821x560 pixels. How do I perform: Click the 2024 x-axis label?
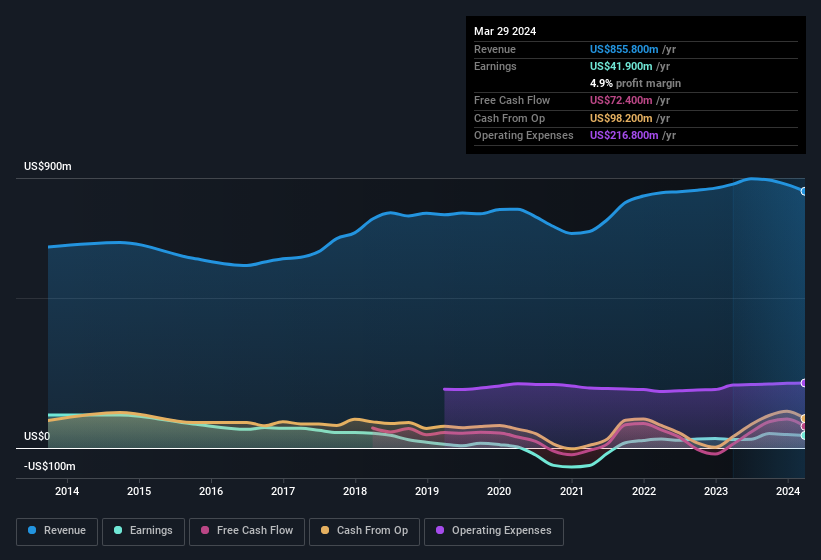click(788, 491)
